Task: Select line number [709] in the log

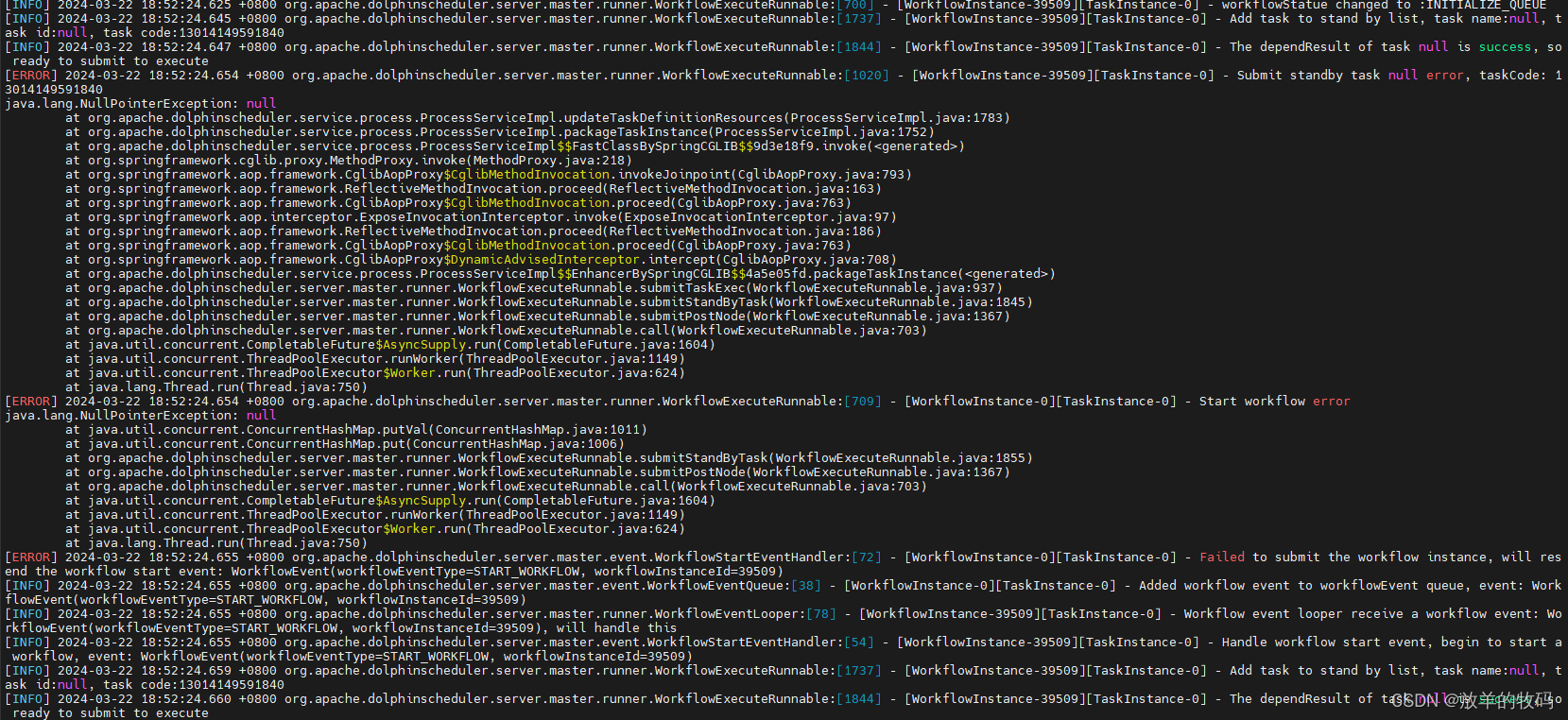Action: click(863, 401)
